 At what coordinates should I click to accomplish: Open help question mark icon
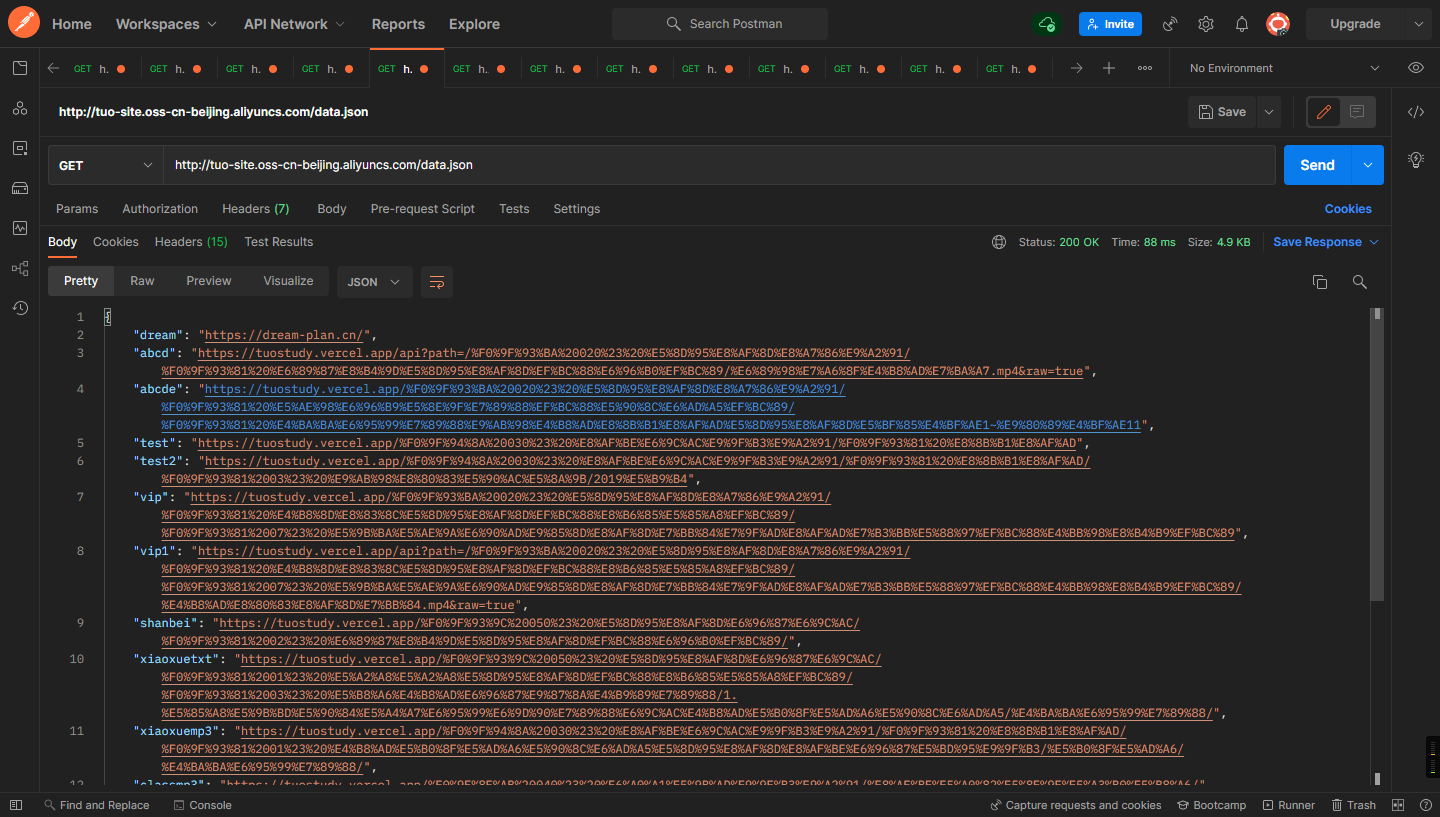pyautogui.click(x=1426, y=805)
